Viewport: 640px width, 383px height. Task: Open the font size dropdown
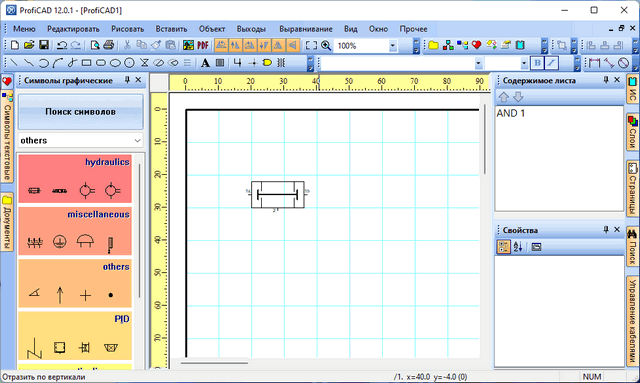click(524, 63)
